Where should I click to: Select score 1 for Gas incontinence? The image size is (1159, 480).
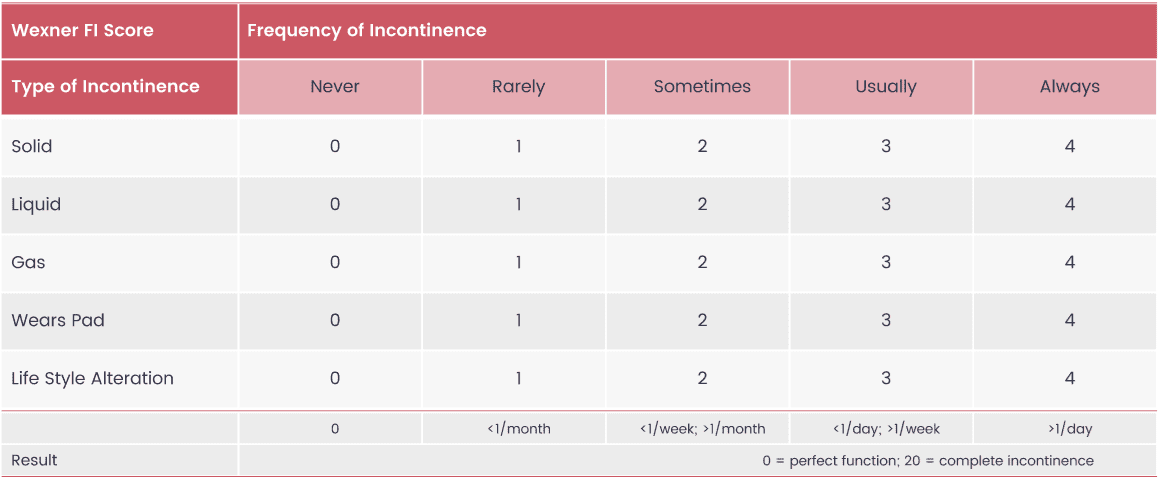518,263
